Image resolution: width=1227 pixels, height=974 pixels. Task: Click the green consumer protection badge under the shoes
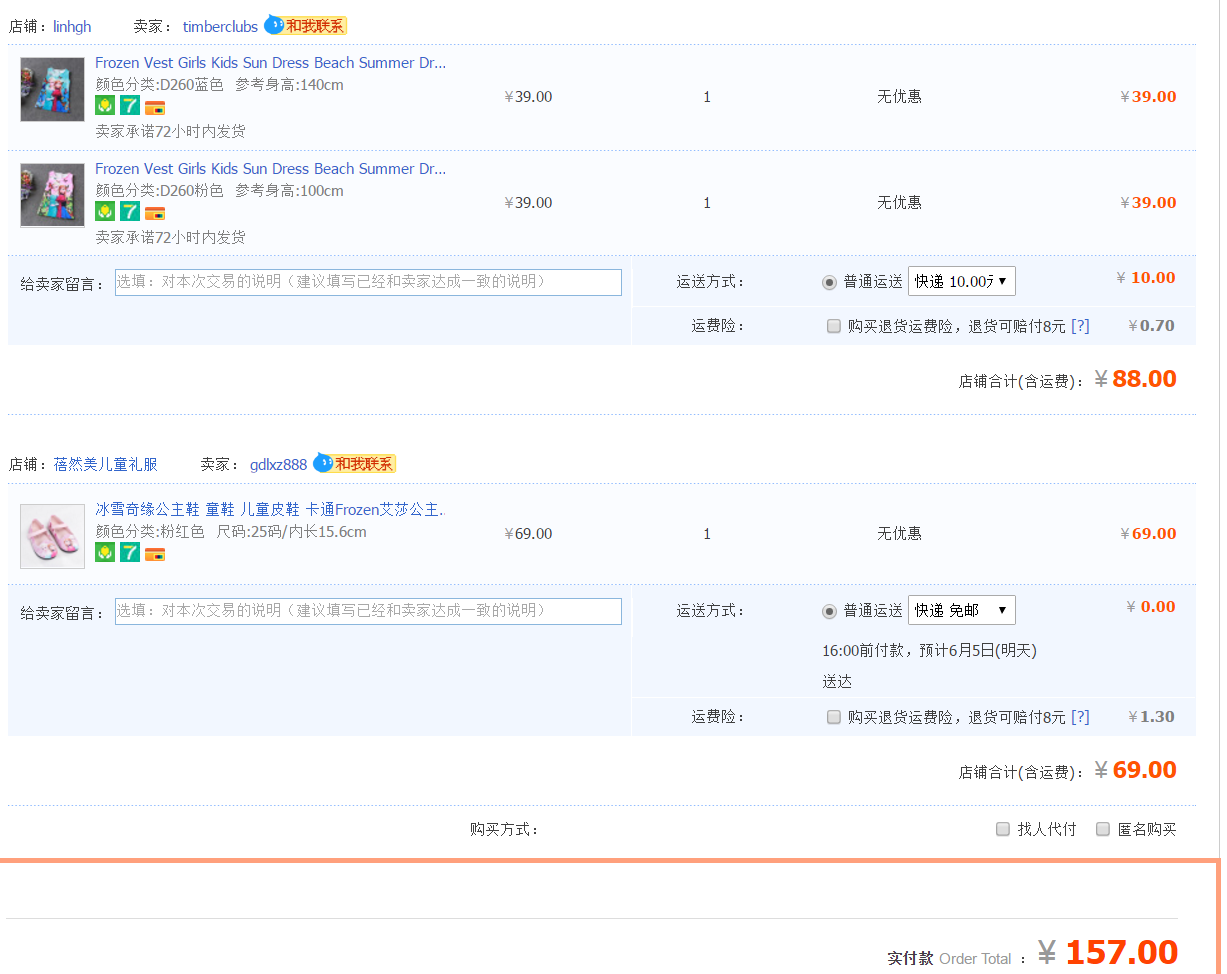pyautogui.click(x=105, y=552)
